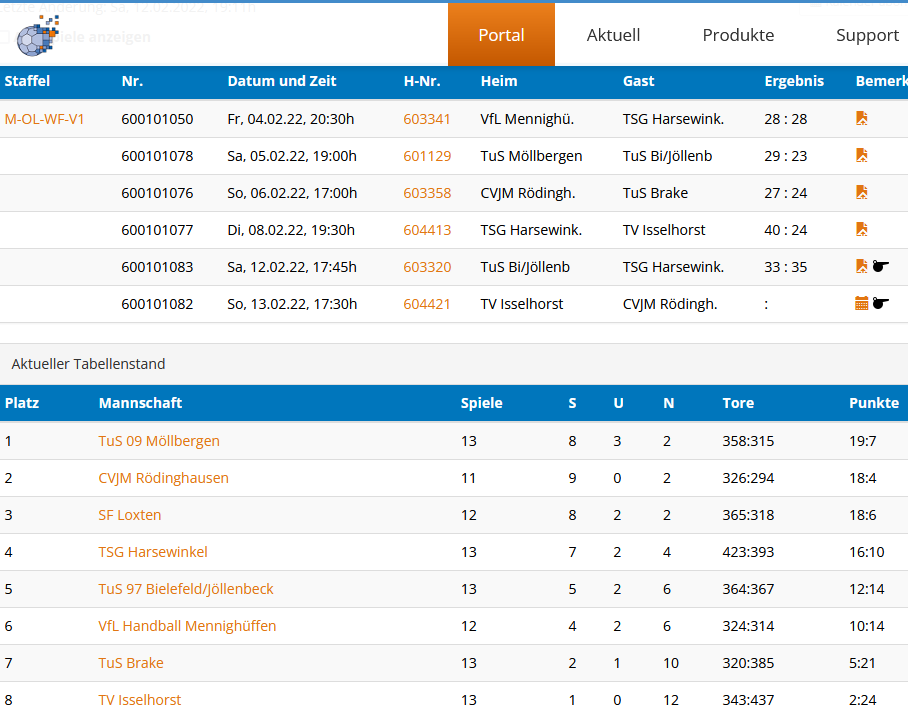Click the handball logo icon

point(37,36)
